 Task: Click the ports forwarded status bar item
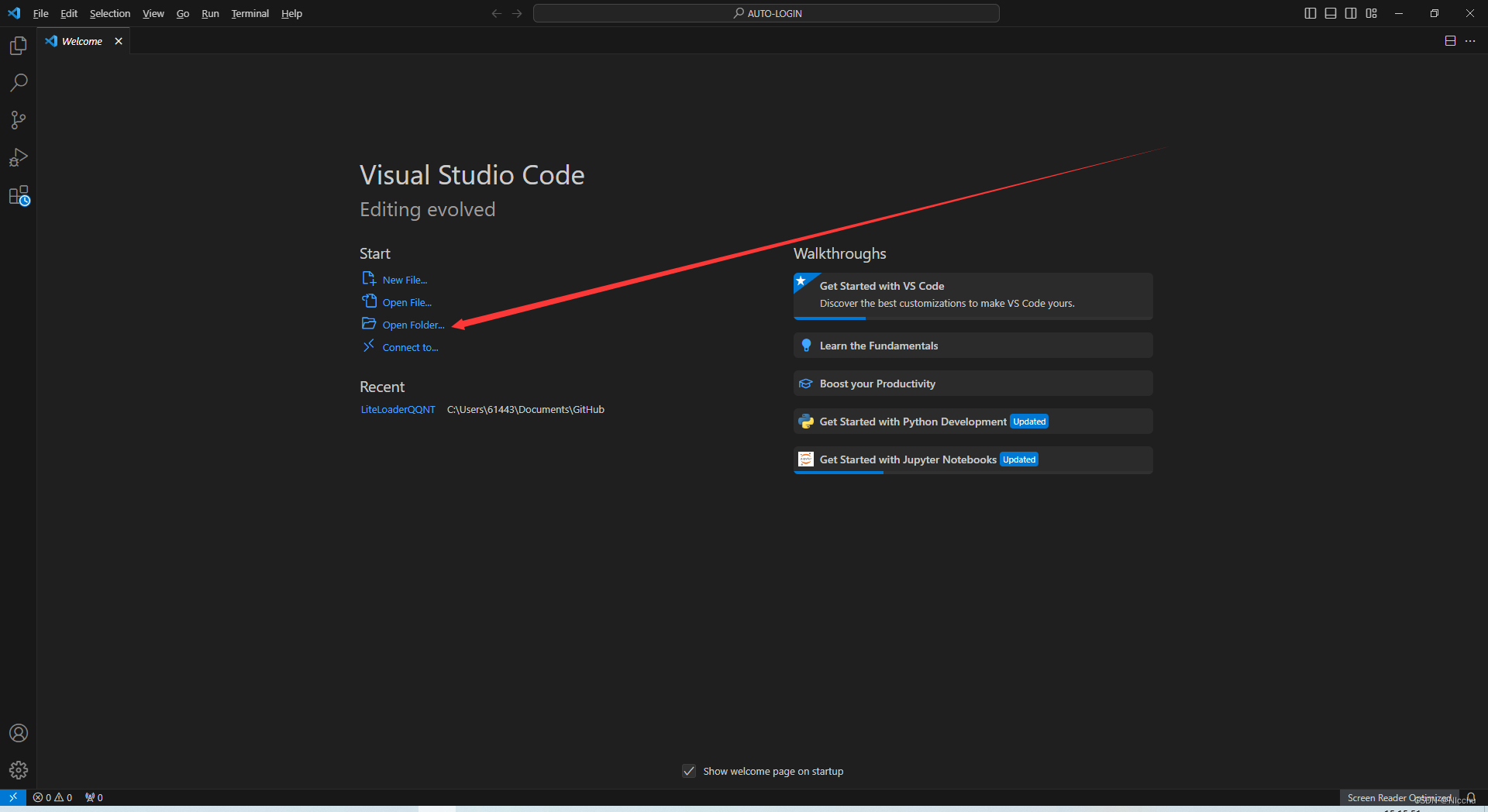tap(94, 797)
